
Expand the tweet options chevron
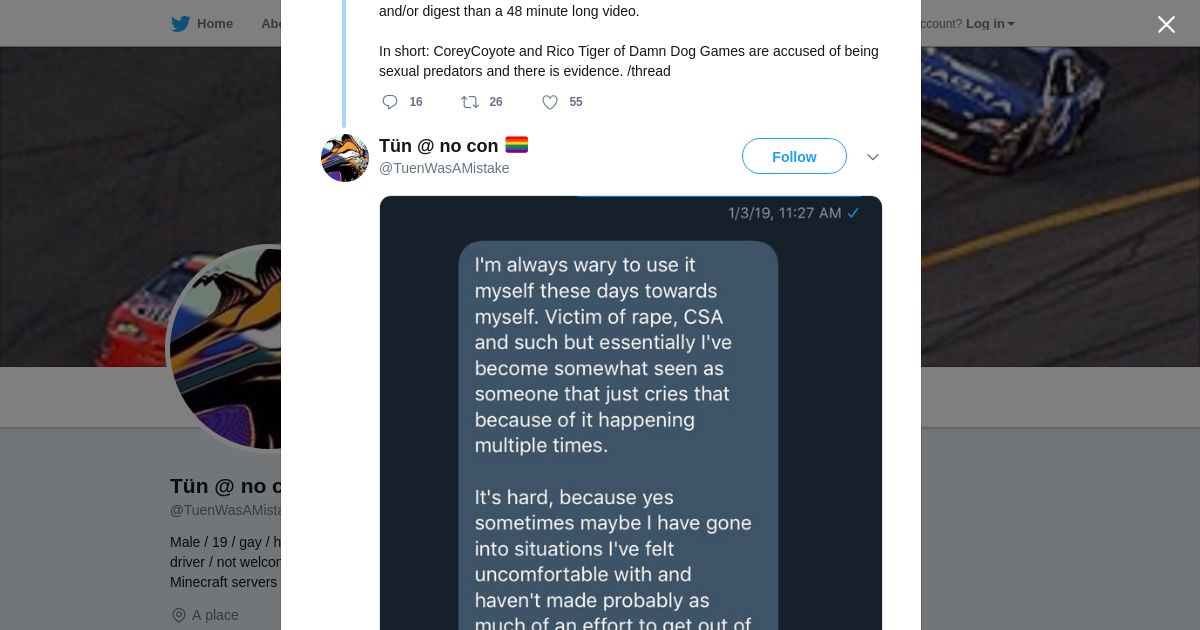872,157
